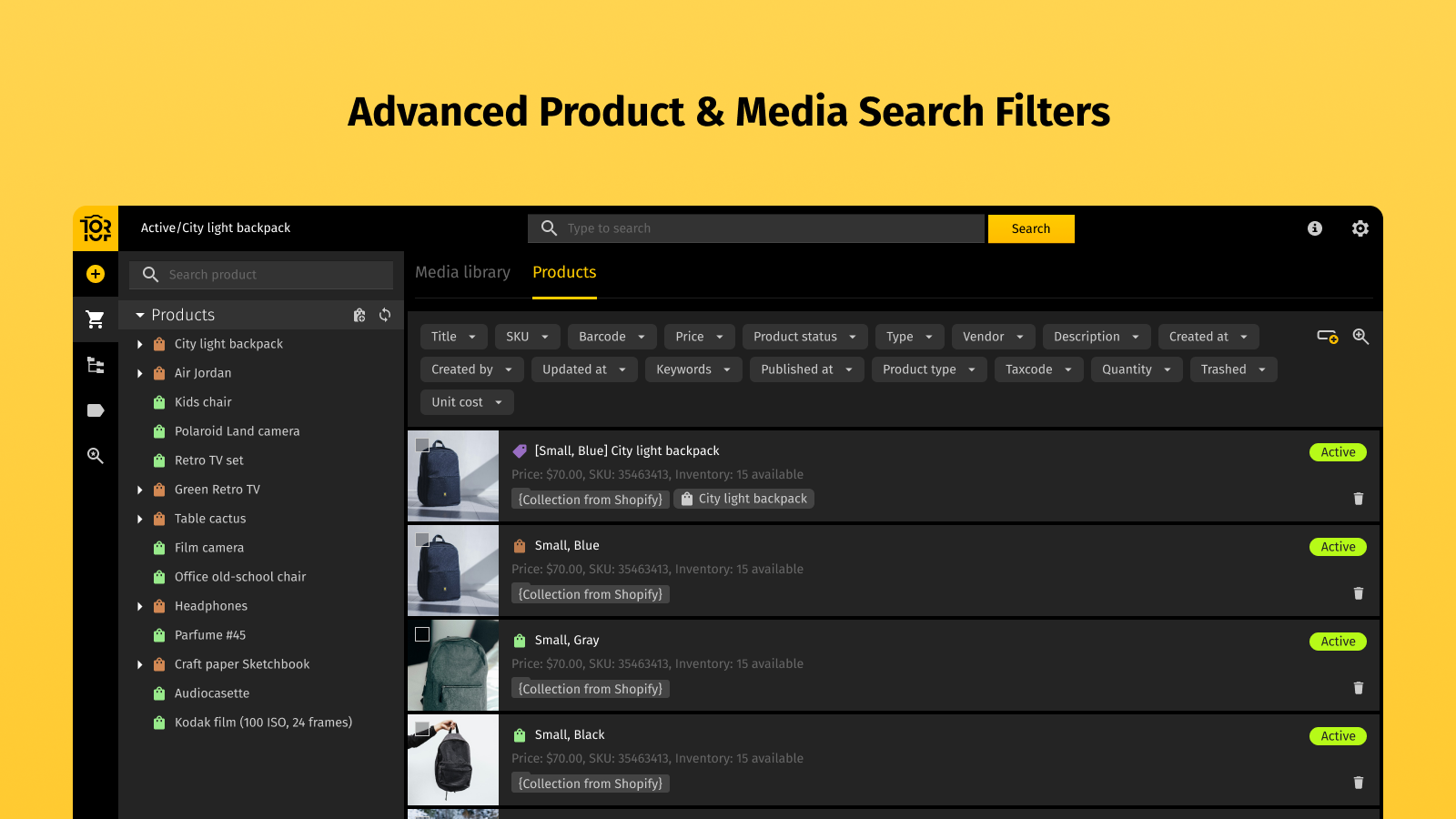Image resolution: width=1456 pixels, height=819 pixels.
Task: Delete the Small, Gray variant via trash icon
Action: [x=1359, y=688]
